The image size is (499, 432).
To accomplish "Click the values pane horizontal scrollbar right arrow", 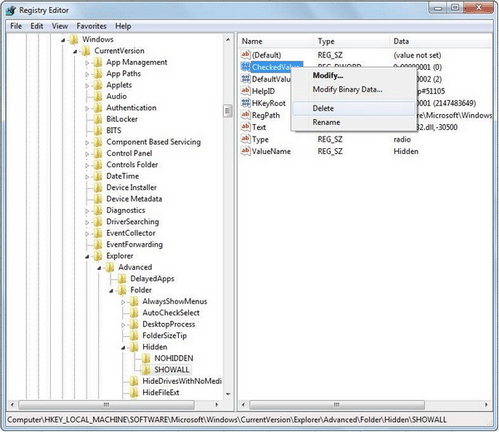I will click(486, 405).
